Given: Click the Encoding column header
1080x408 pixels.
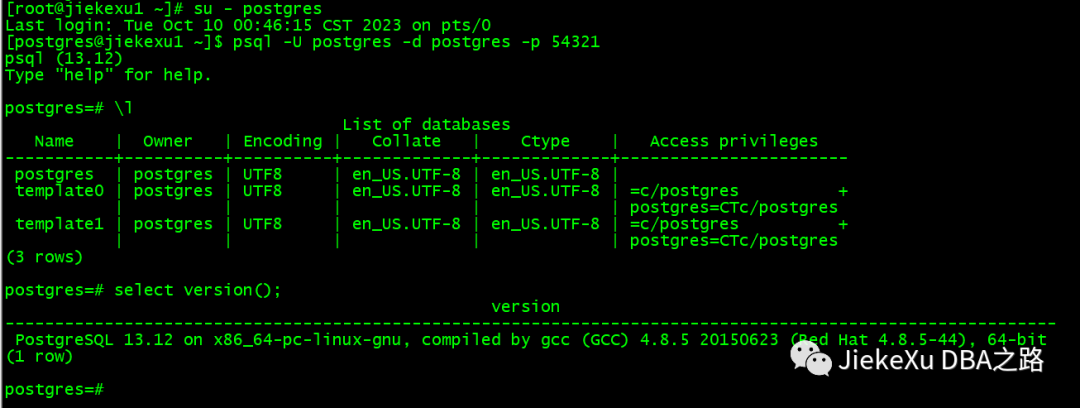Looking at the screenshot, I should [x=282, y=141].
